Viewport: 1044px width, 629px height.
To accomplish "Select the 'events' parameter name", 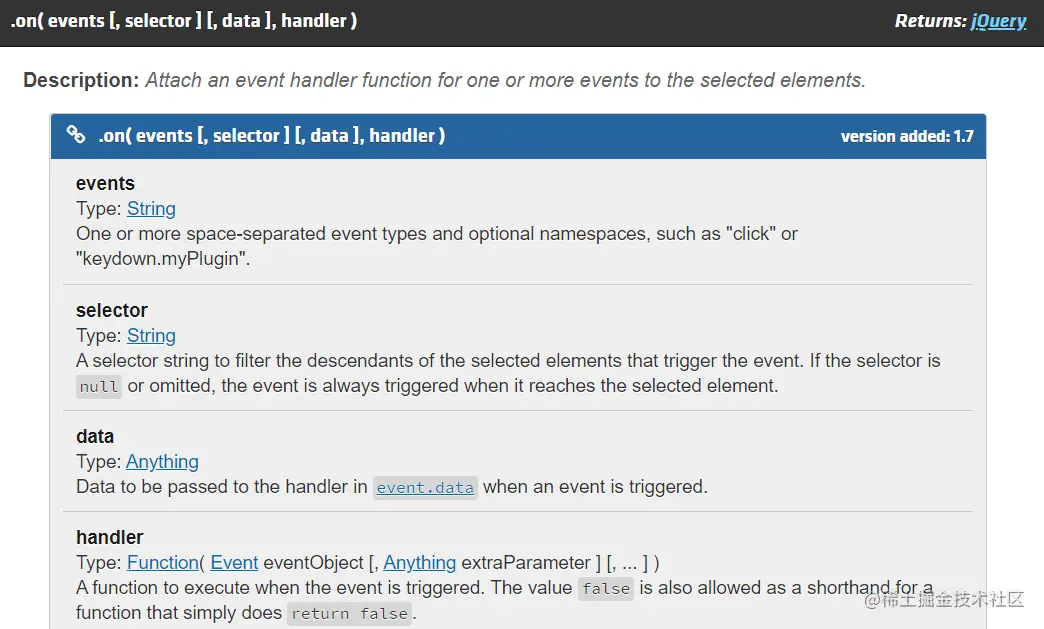I will pyautogui.click(x=105, y=183).
